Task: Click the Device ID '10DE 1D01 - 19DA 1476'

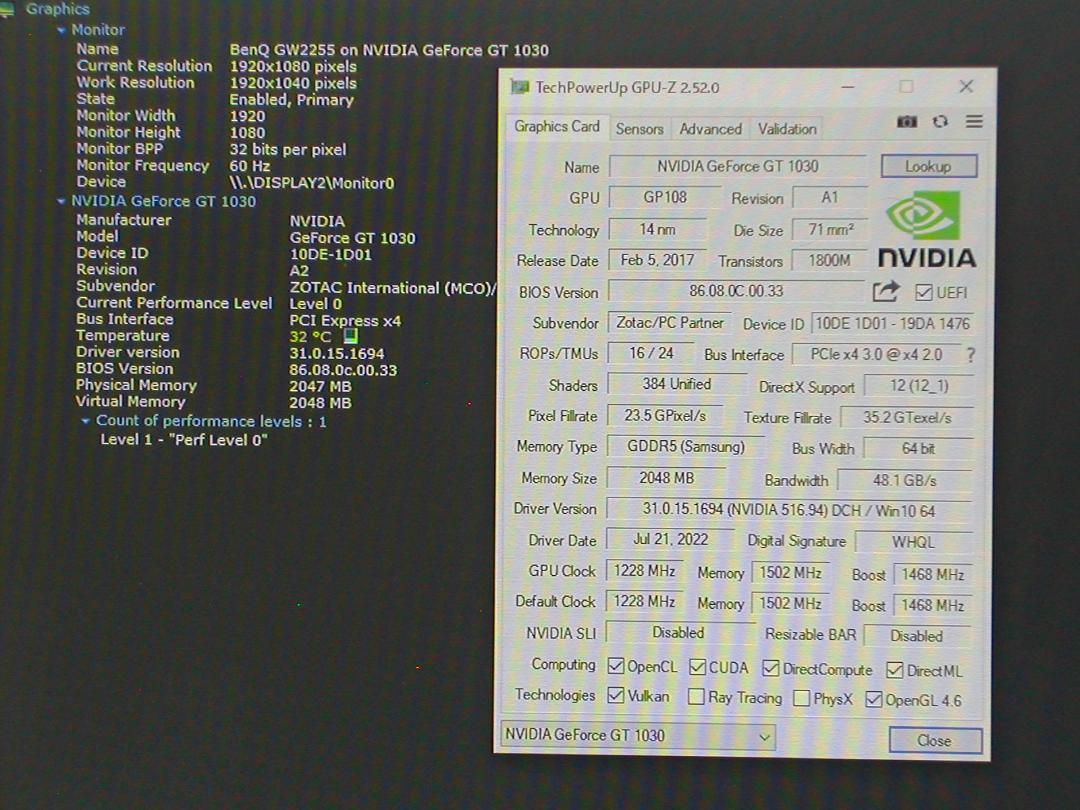Action: point(892,324)
